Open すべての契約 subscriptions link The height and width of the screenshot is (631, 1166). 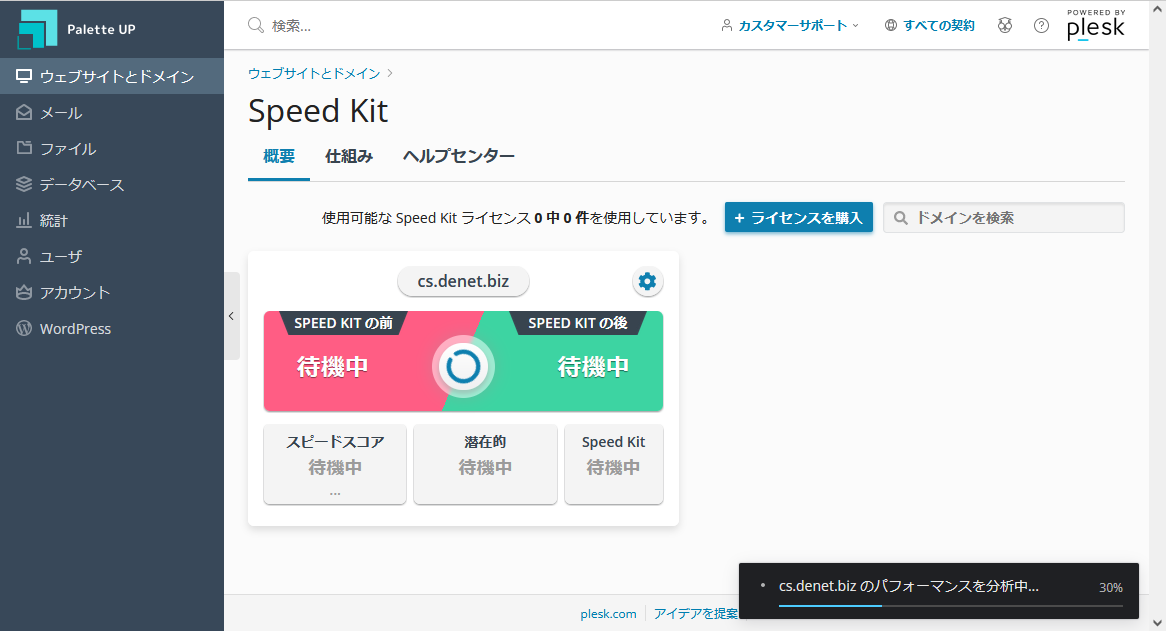pyautogui.click(x=938, y=25)
